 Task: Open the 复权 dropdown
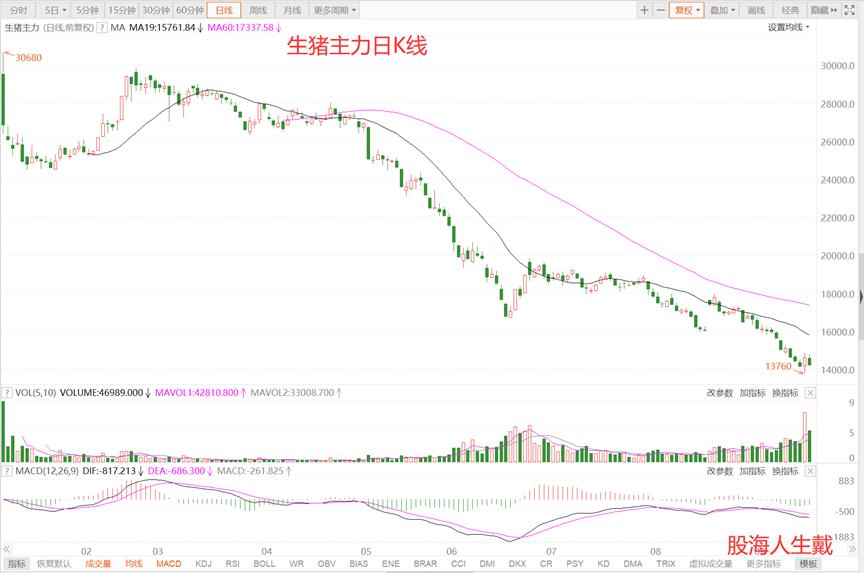686,10
